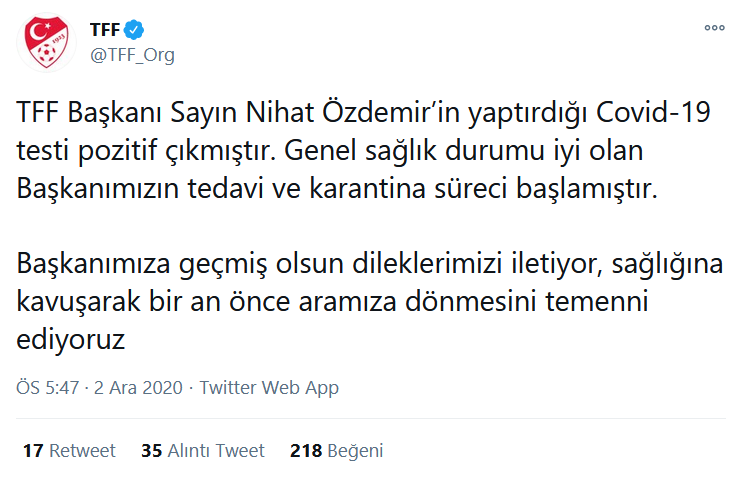Click the blue verified badge
Viewport: 740px width, 478px height.
tap(134, 30)
